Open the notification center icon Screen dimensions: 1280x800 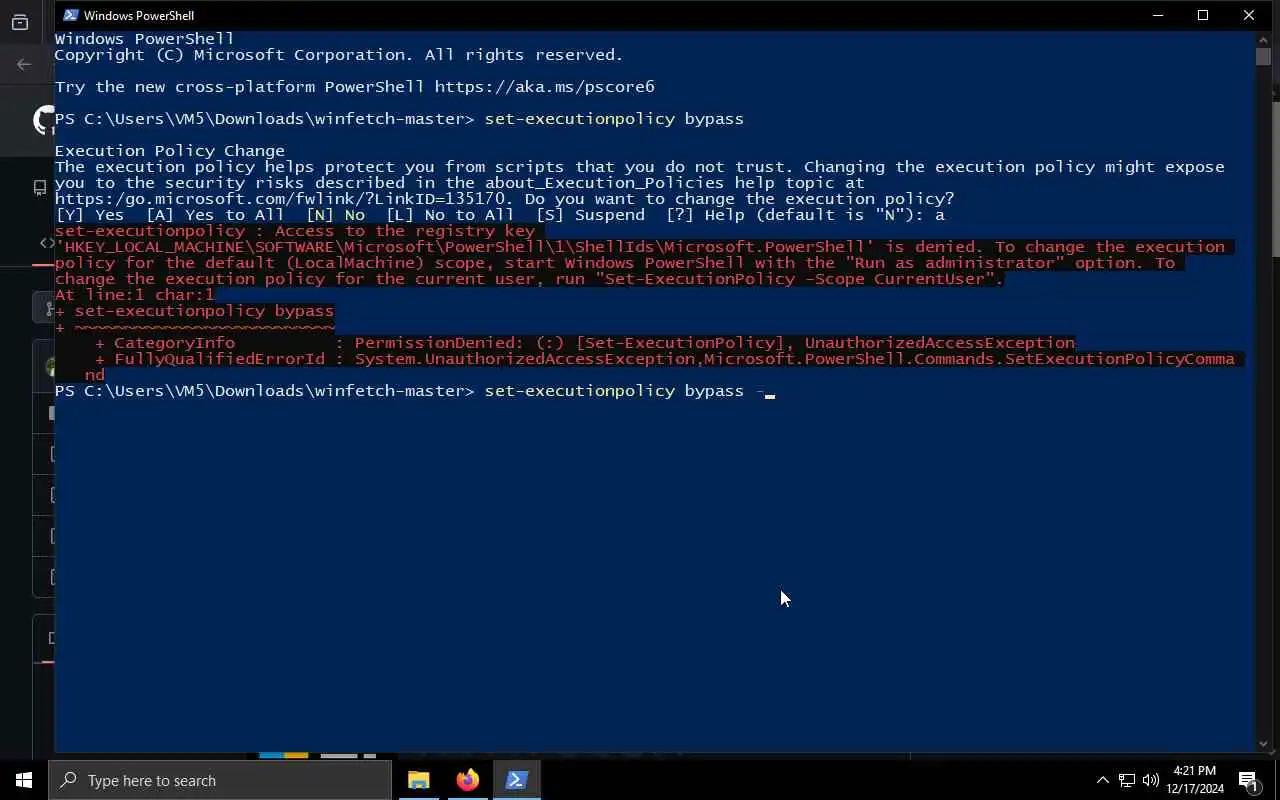click(x=1248, y=780)
